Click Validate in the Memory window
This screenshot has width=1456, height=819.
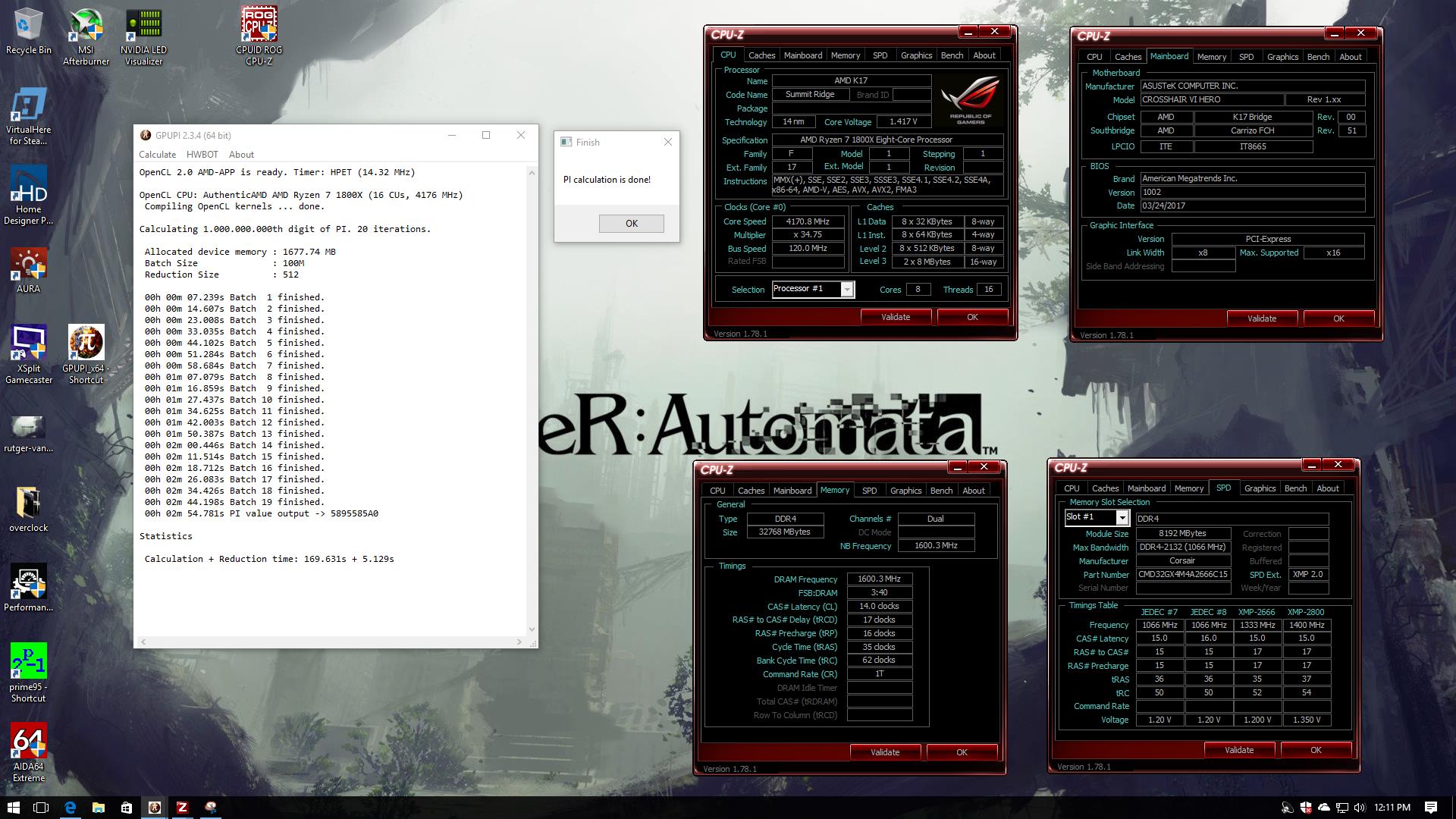click(885, 752)
